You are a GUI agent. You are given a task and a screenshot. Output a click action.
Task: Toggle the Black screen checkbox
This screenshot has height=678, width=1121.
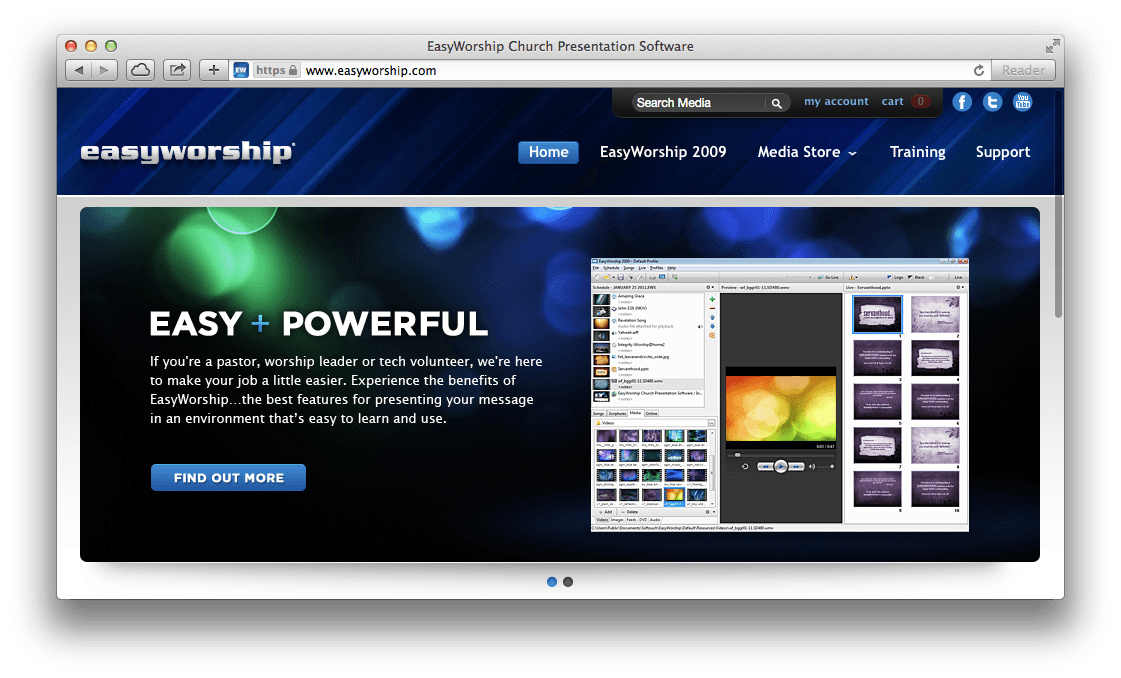click(x=910, y=277)
